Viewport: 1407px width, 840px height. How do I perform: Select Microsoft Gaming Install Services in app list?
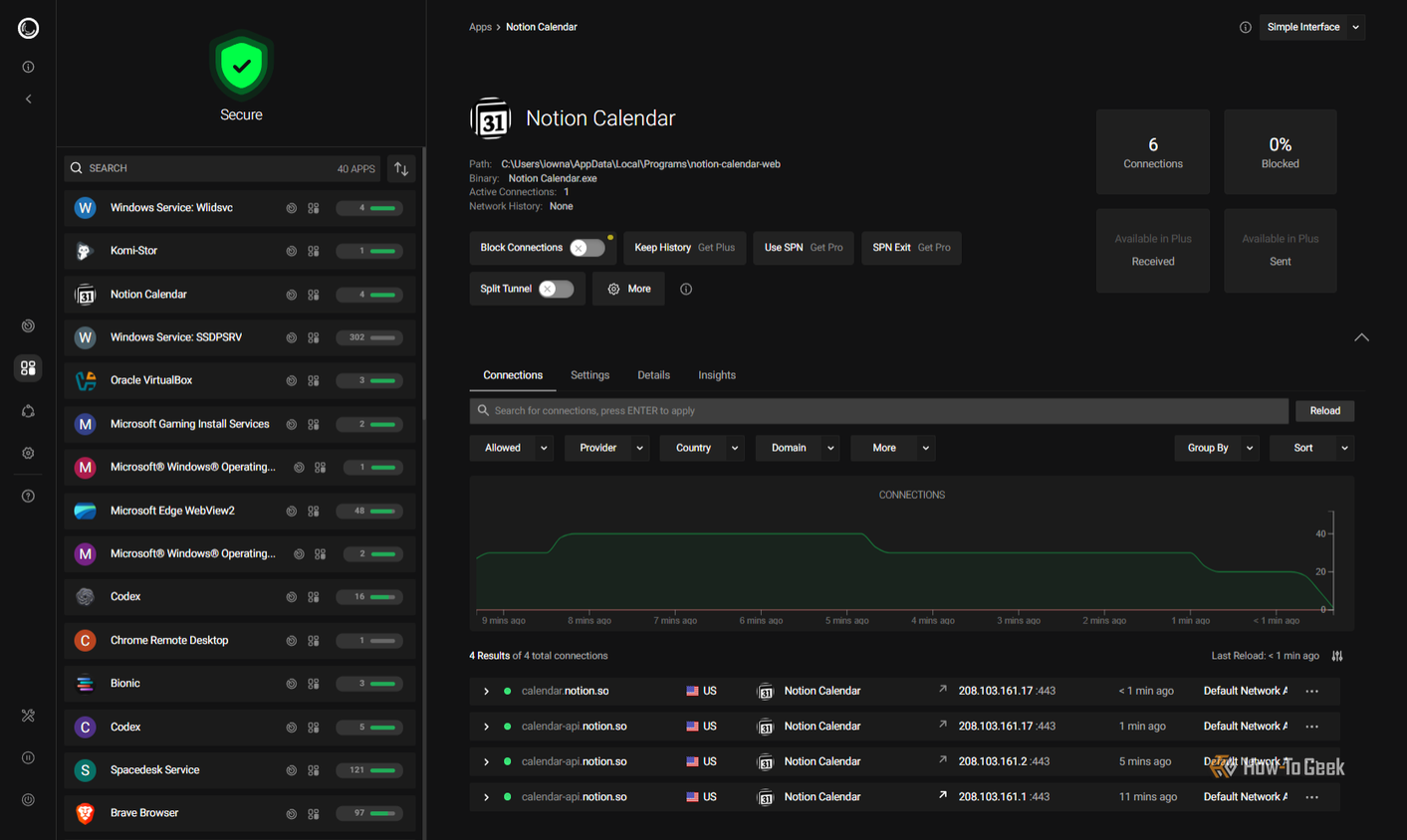(240, 425)
